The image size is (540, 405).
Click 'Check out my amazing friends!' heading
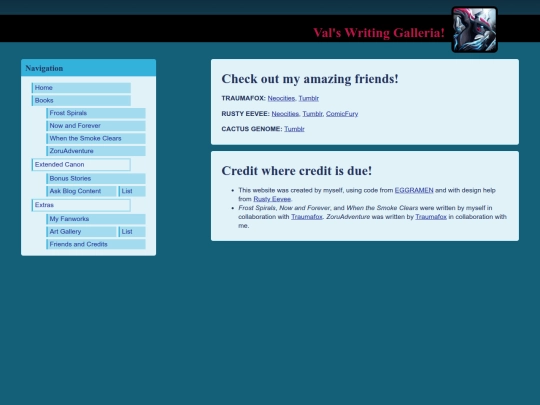tap(310, 79)
